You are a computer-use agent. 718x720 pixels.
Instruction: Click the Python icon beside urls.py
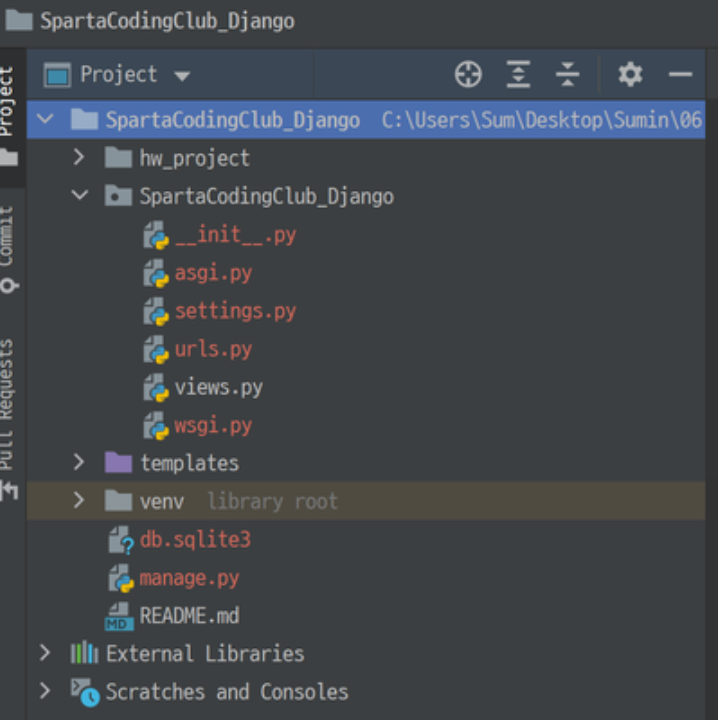coord(156,350)
